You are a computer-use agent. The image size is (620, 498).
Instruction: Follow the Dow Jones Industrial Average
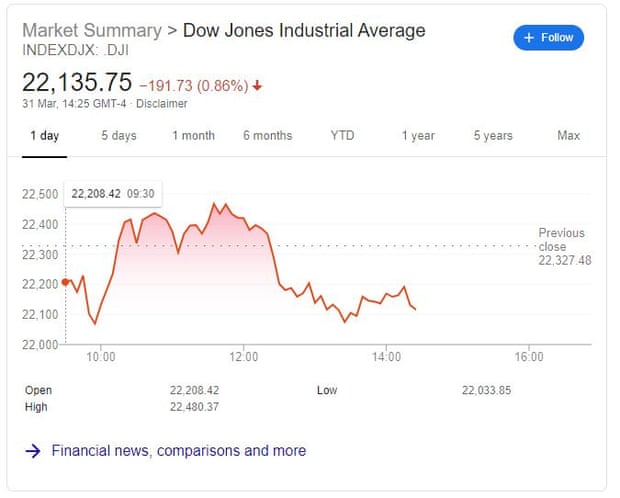click(x=548, y=38)
